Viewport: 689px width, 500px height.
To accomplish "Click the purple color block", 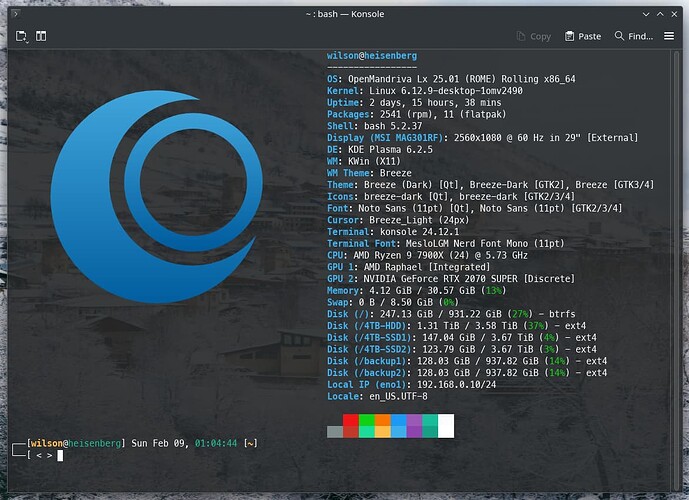I will coord(414,426).
